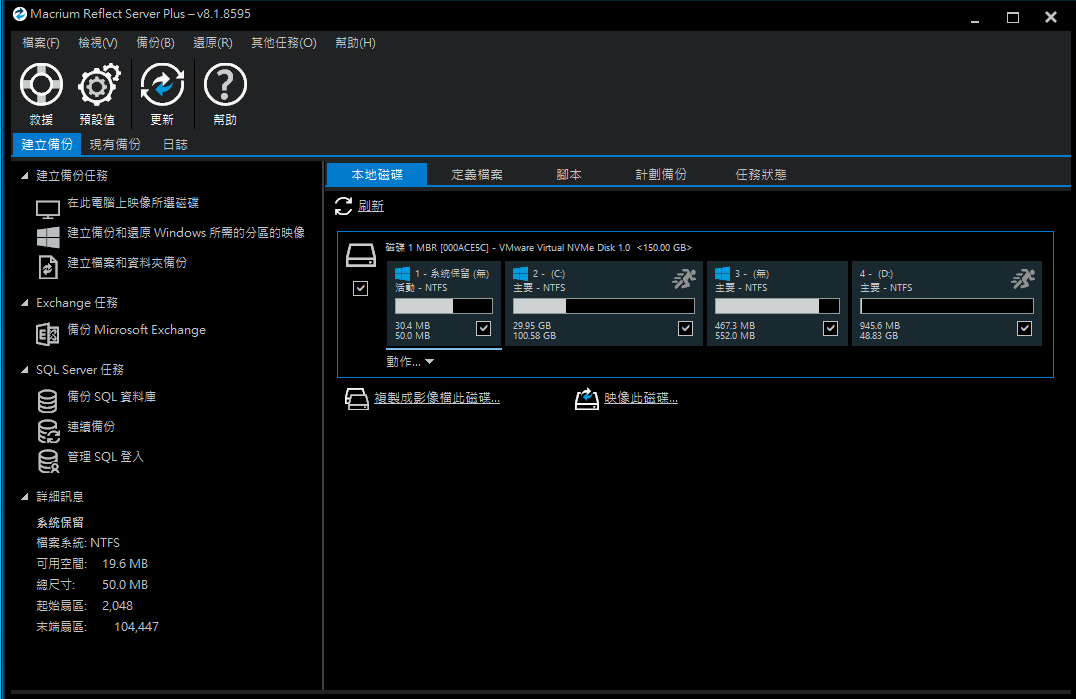1076x699 pixels.
Task: Open the 還原(R) menu
Action: coord(213,43)
